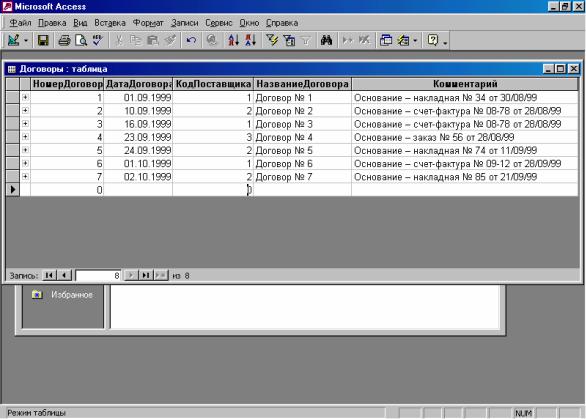Go to last record navigation button
Screen dimensions: 586x419
tap(146, 275)
